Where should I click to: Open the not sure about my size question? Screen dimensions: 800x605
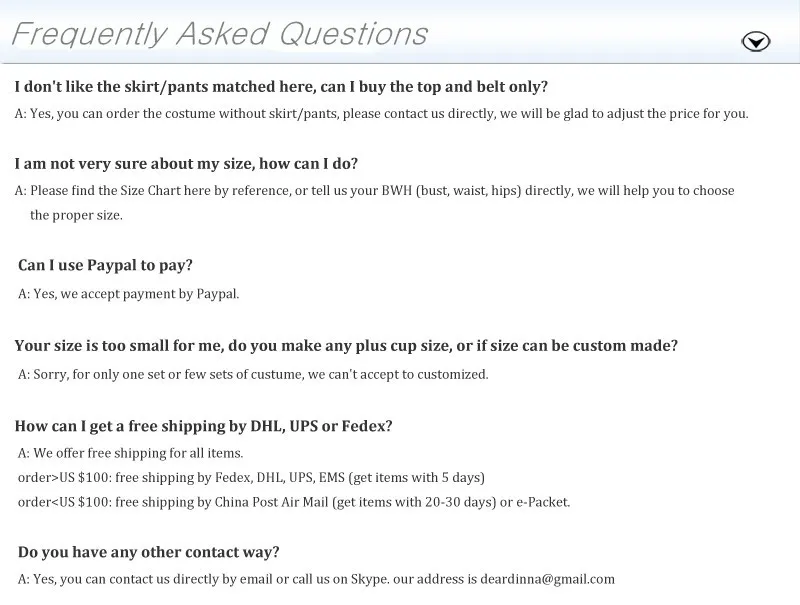pyautogui.click(x=186, y=164)
